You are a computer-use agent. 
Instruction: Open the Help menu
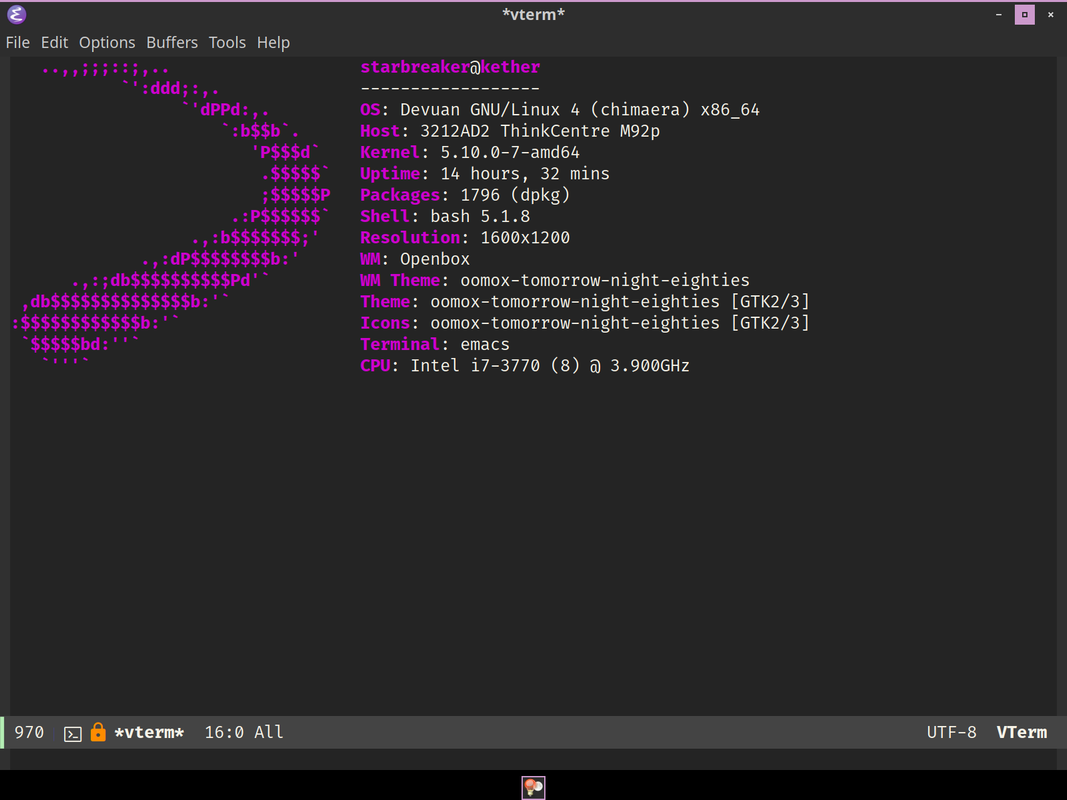[x=274, y=42]
